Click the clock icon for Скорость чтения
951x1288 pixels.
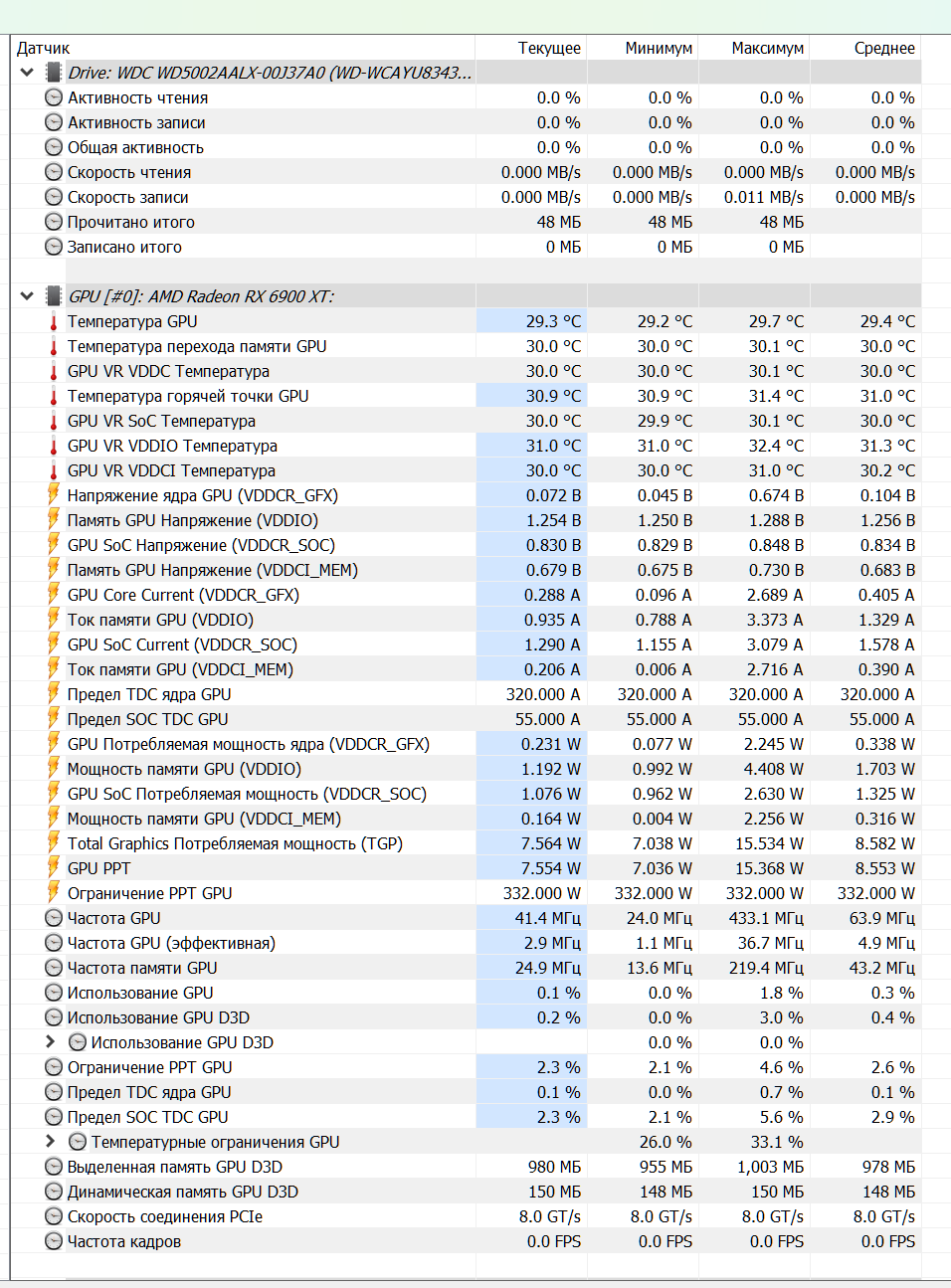54,172
